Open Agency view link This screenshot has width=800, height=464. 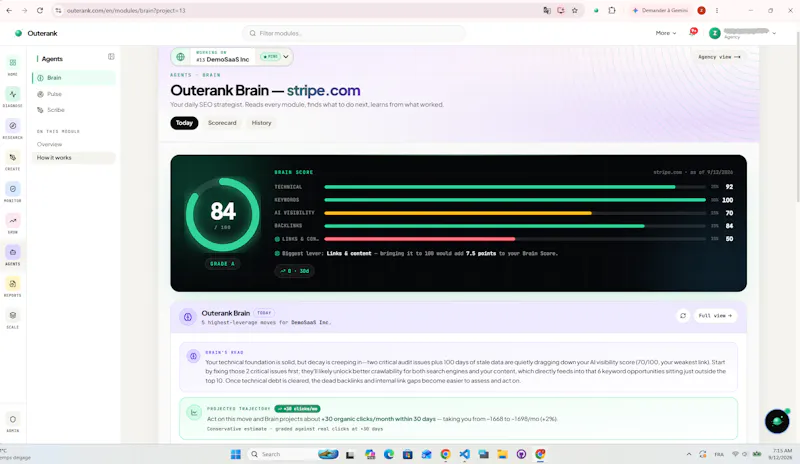pos(719,57)
